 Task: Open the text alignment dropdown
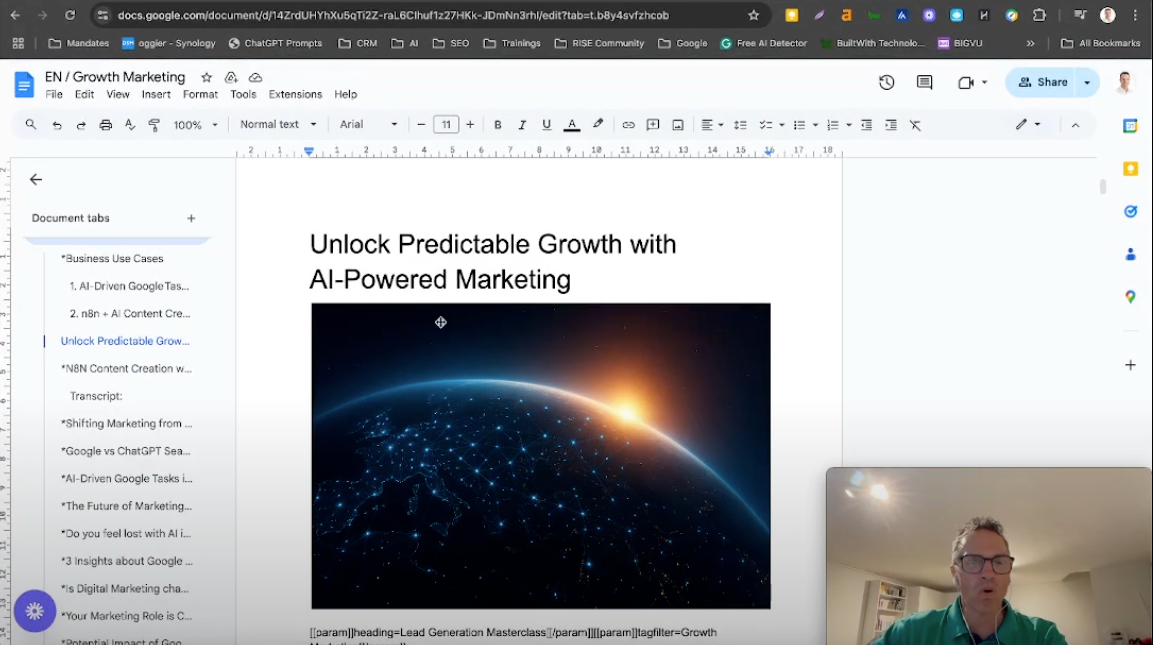[712, 125]
